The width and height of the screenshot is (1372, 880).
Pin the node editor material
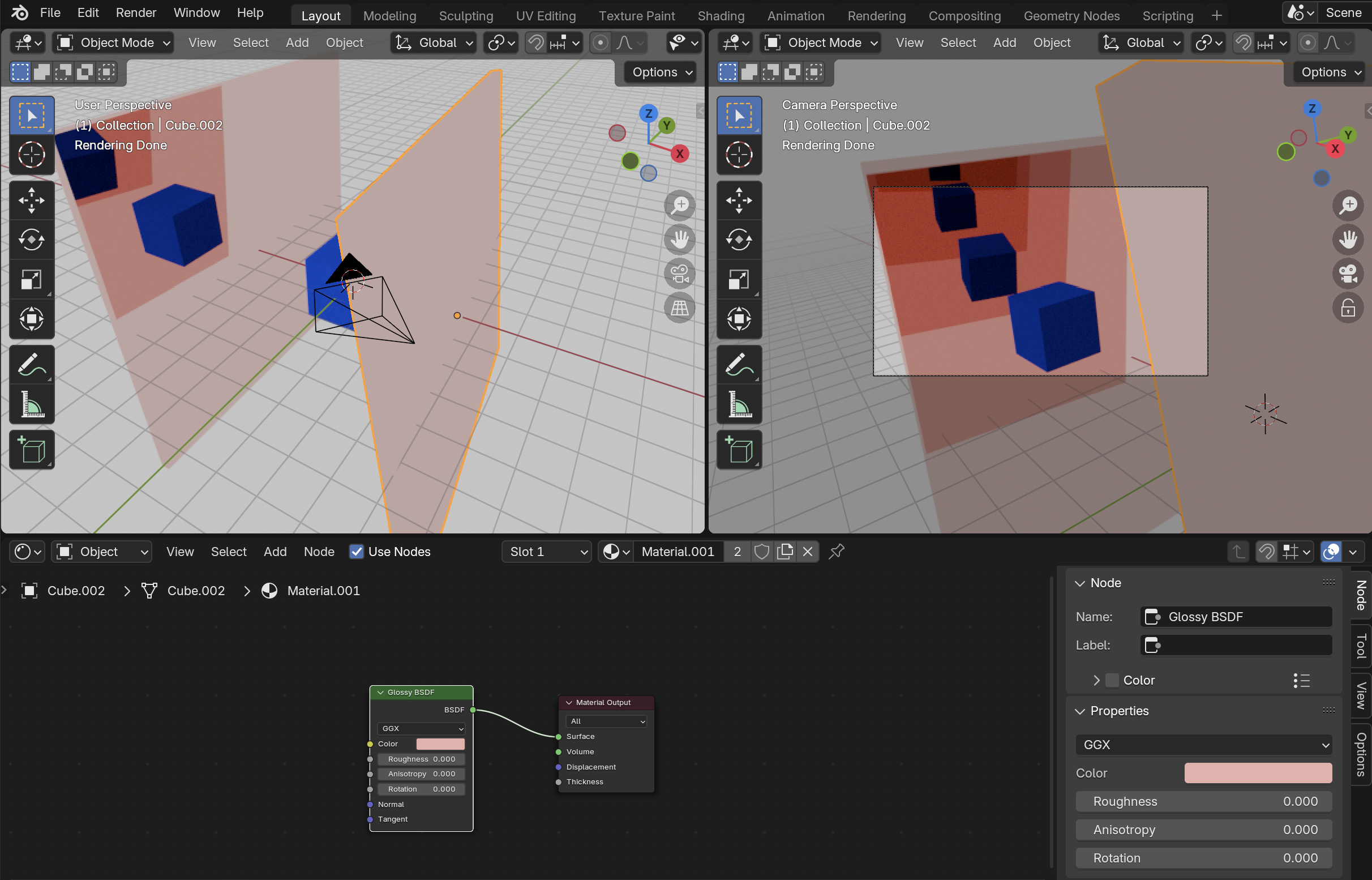(x=837, y=552)
